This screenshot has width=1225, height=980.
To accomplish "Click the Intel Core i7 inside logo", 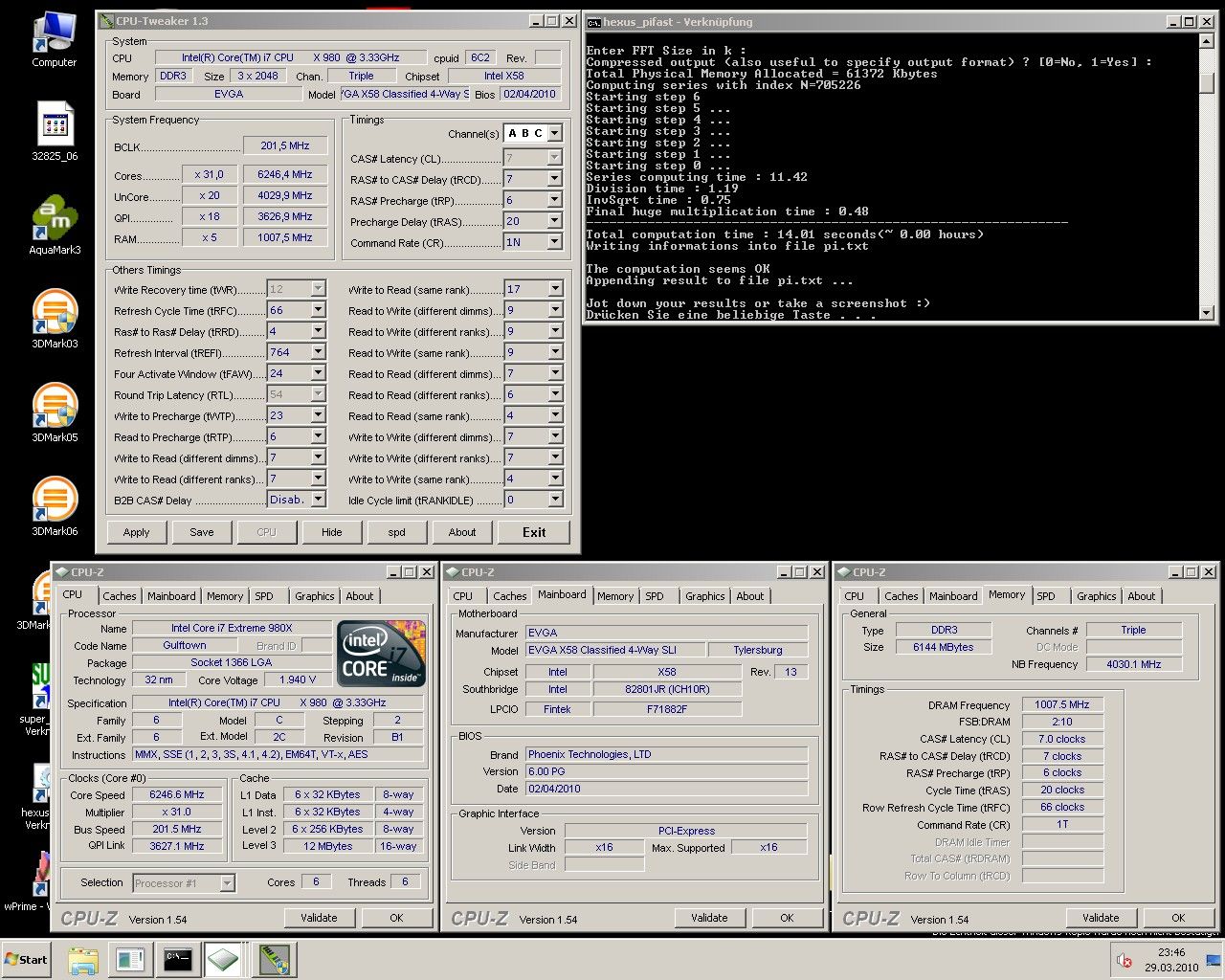I will pos(381,654).
